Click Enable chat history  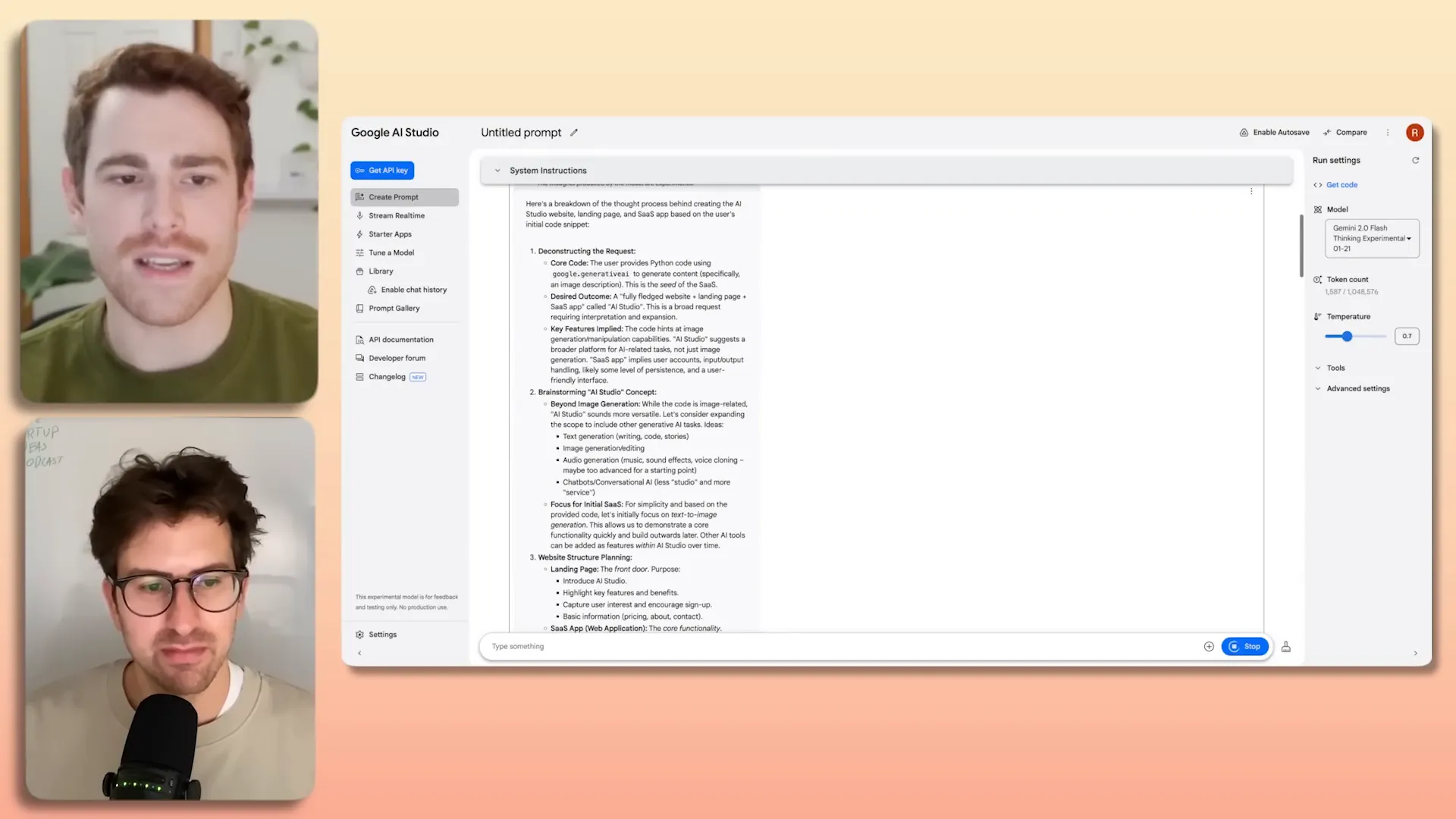click(x=414, y=290)
